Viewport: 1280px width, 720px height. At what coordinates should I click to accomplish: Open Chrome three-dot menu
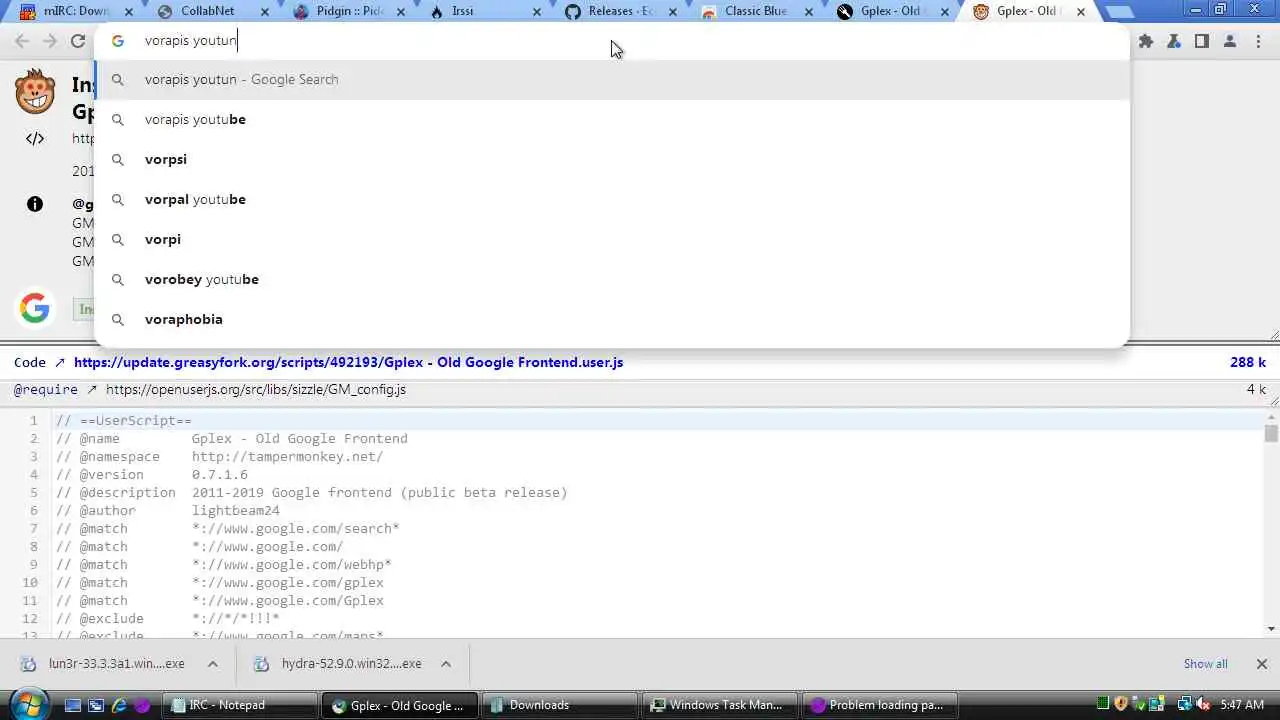[1258, 41]
